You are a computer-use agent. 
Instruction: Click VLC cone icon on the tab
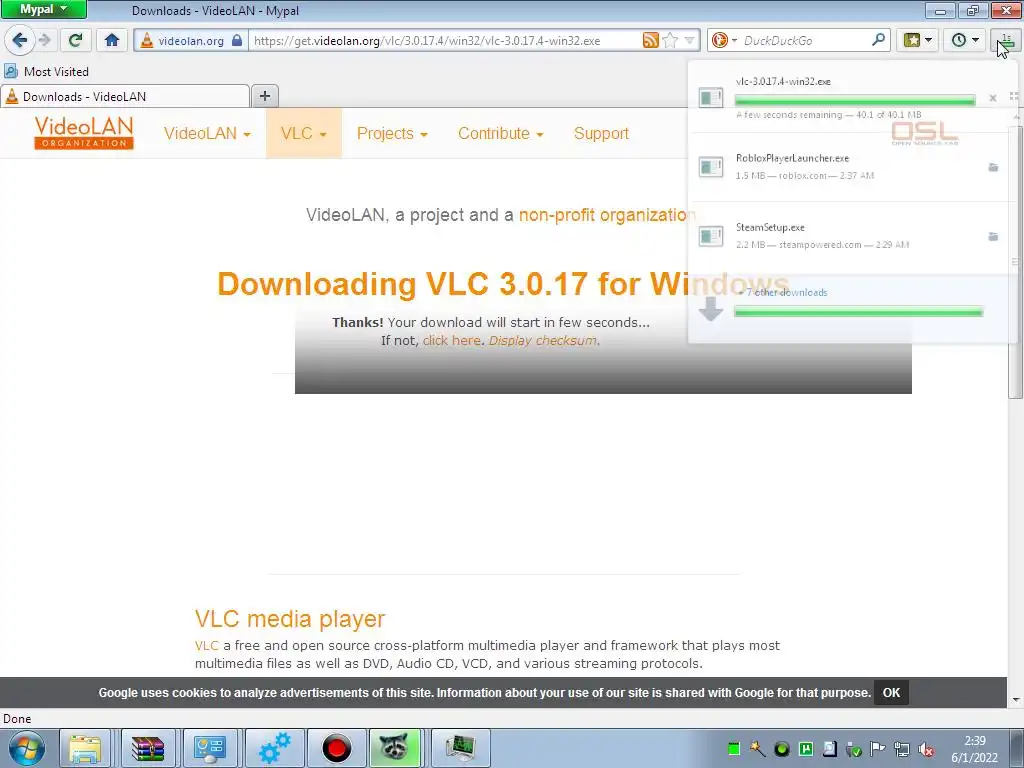pos(12,97)
